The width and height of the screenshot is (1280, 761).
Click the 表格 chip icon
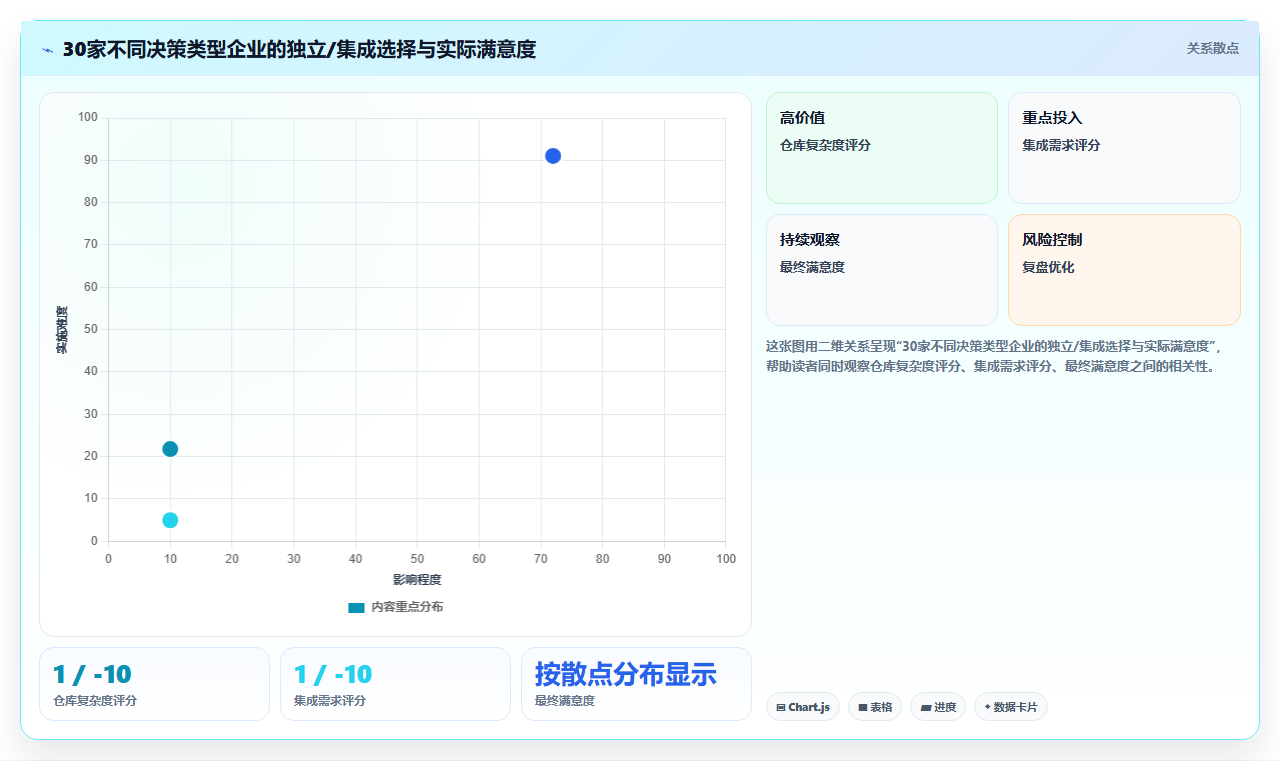(x=863, y=707)
